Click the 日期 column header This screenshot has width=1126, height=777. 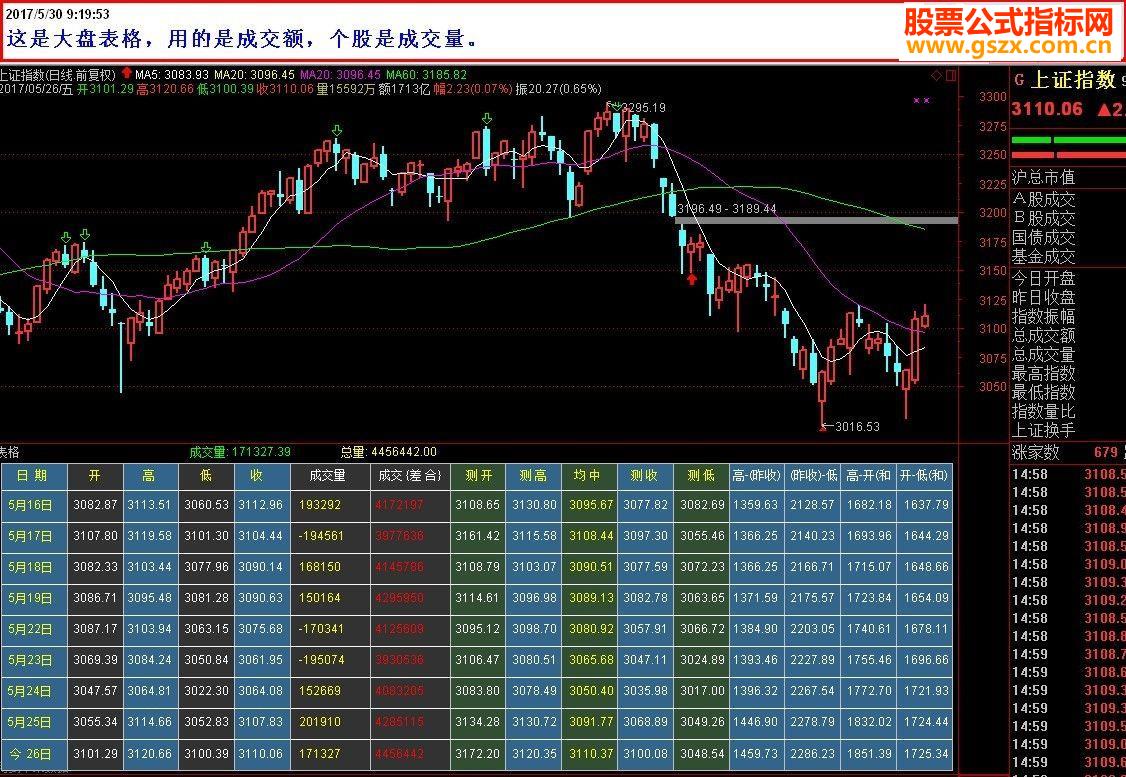34,476
